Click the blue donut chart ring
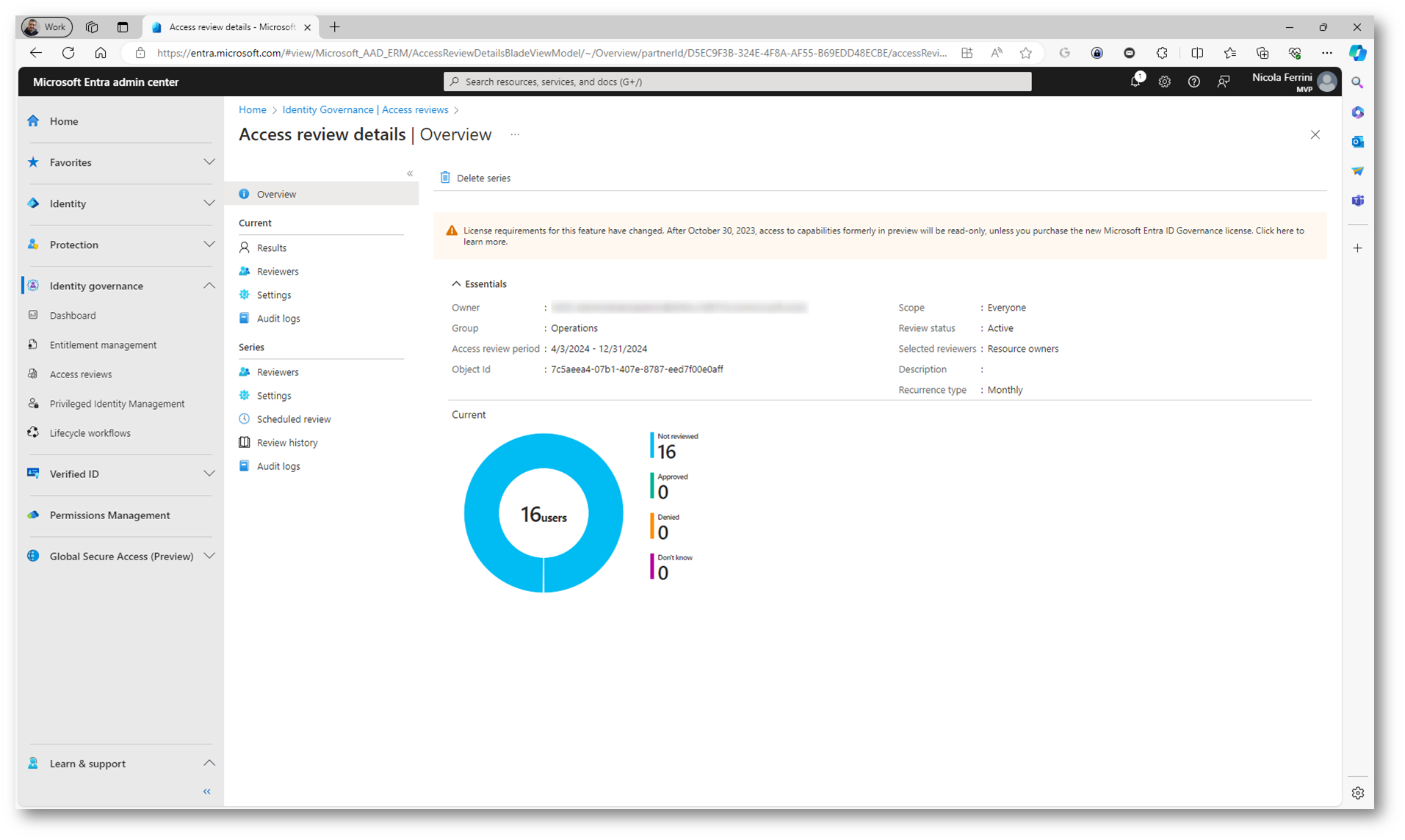 [482, 513]
